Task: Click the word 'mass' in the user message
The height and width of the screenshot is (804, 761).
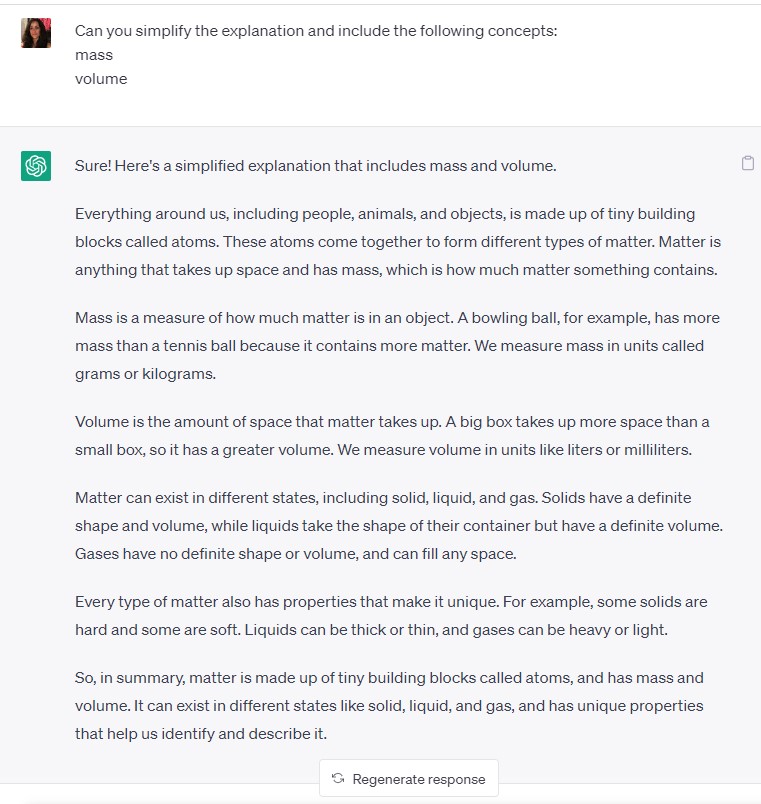Action: point(94,55)
